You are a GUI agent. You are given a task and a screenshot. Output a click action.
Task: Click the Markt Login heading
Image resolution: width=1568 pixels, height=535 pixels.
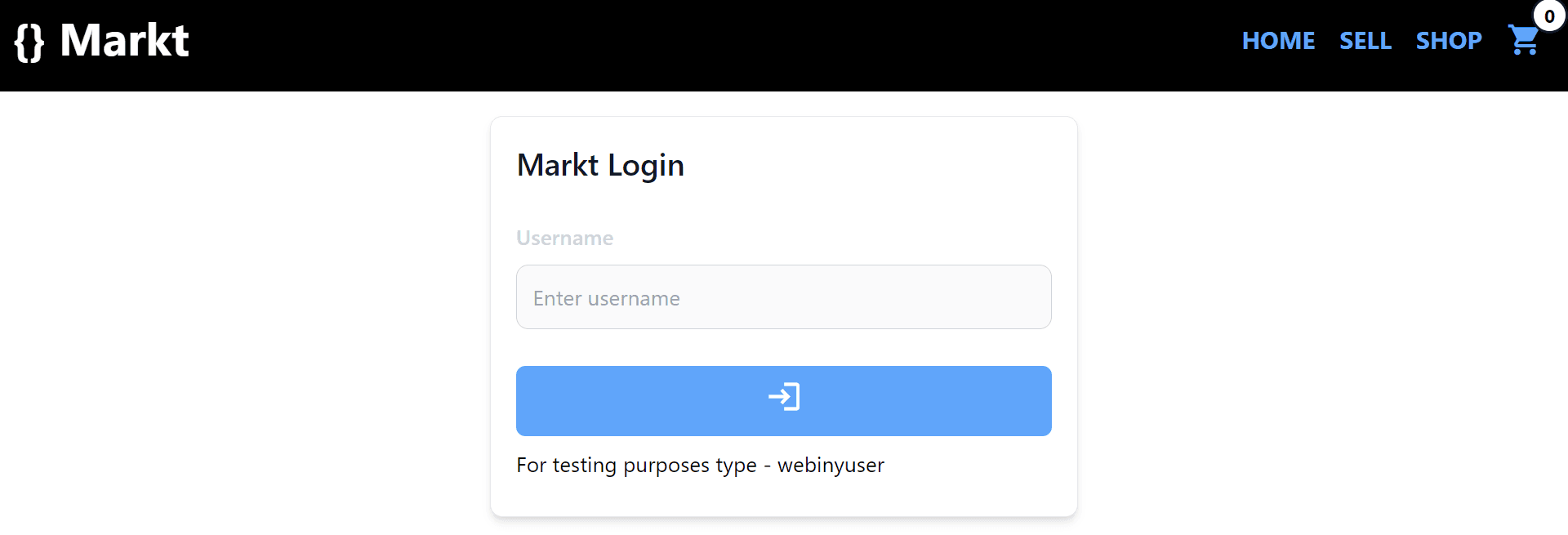(x=600, y=164)
